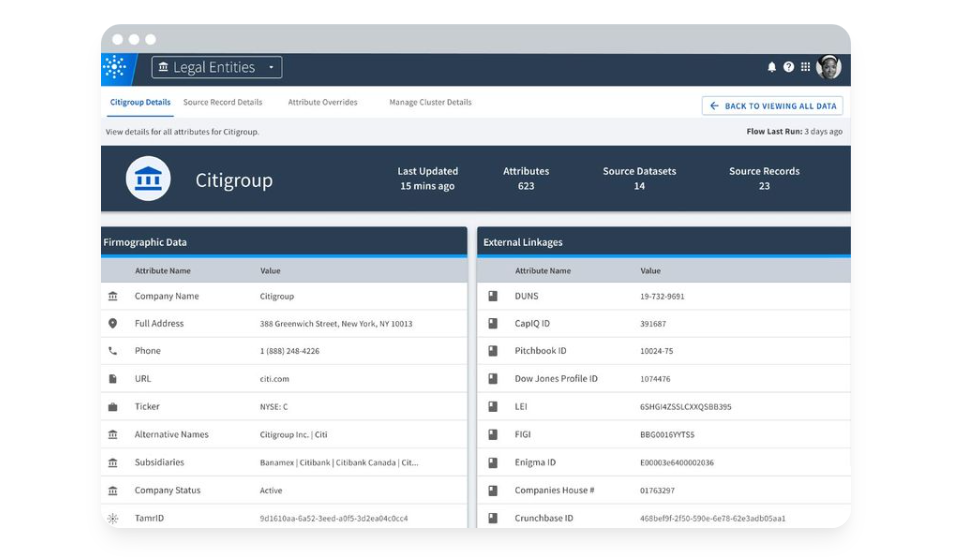Click the Enigma ID book icon

(493, 463)
